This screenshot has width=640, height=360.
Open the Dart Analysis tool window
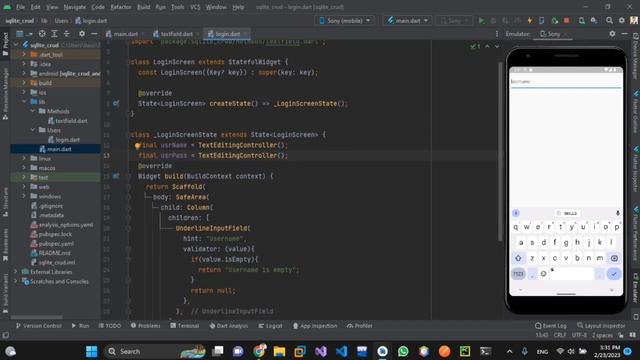pyautogui.click(x=229, y=326)
